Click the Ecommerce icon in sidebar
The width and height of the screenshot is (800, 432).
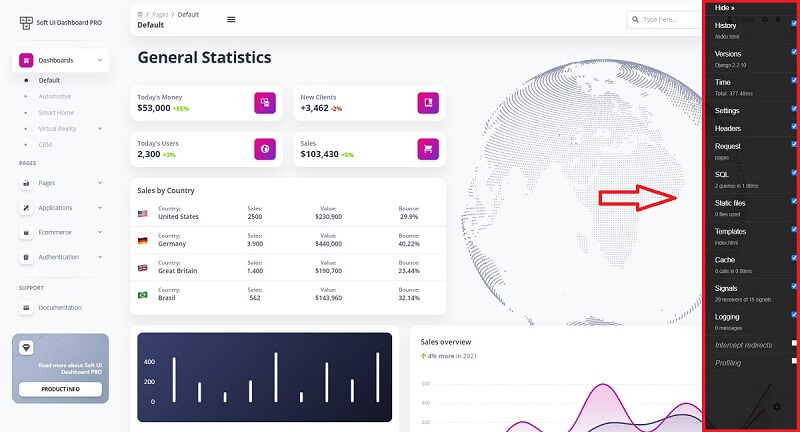27,232
